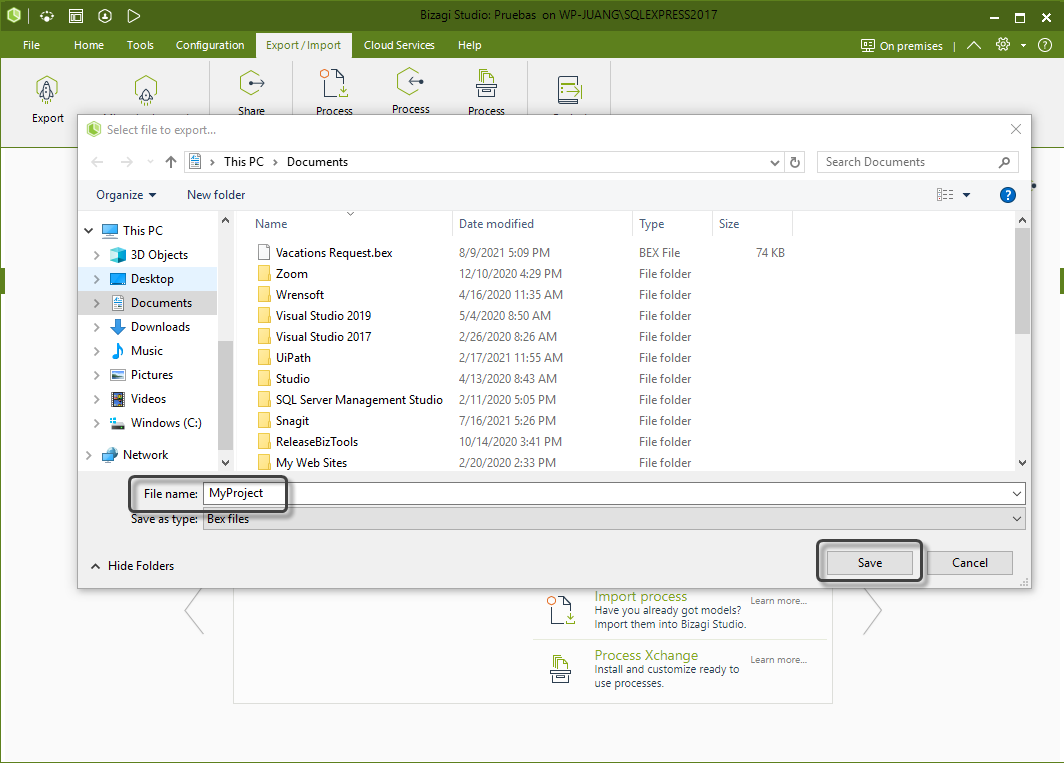The height and width of the screenshot is (763, 1064).
Task: Open the Organize dropdown menu
Action: 126,196
